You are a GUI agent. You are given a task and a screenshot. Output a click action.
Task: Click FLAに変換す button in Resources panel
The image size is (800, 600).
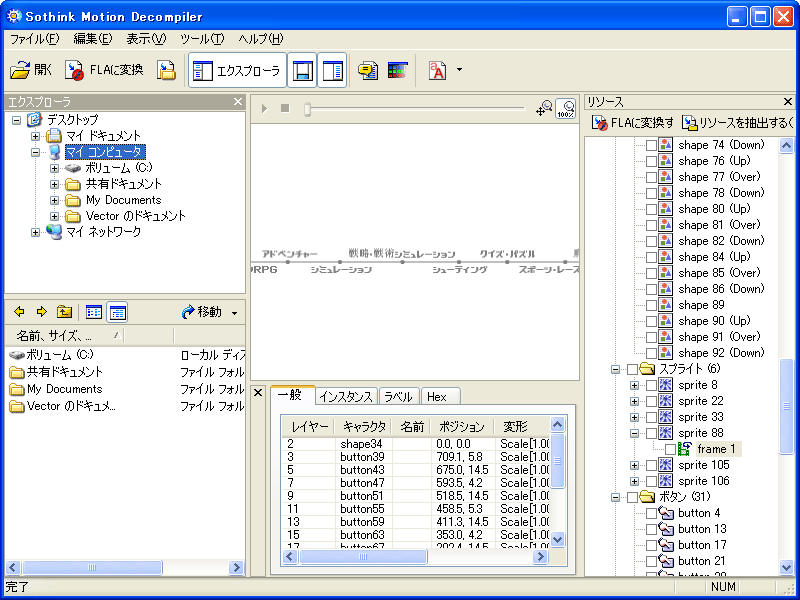[x=633, y=123]
